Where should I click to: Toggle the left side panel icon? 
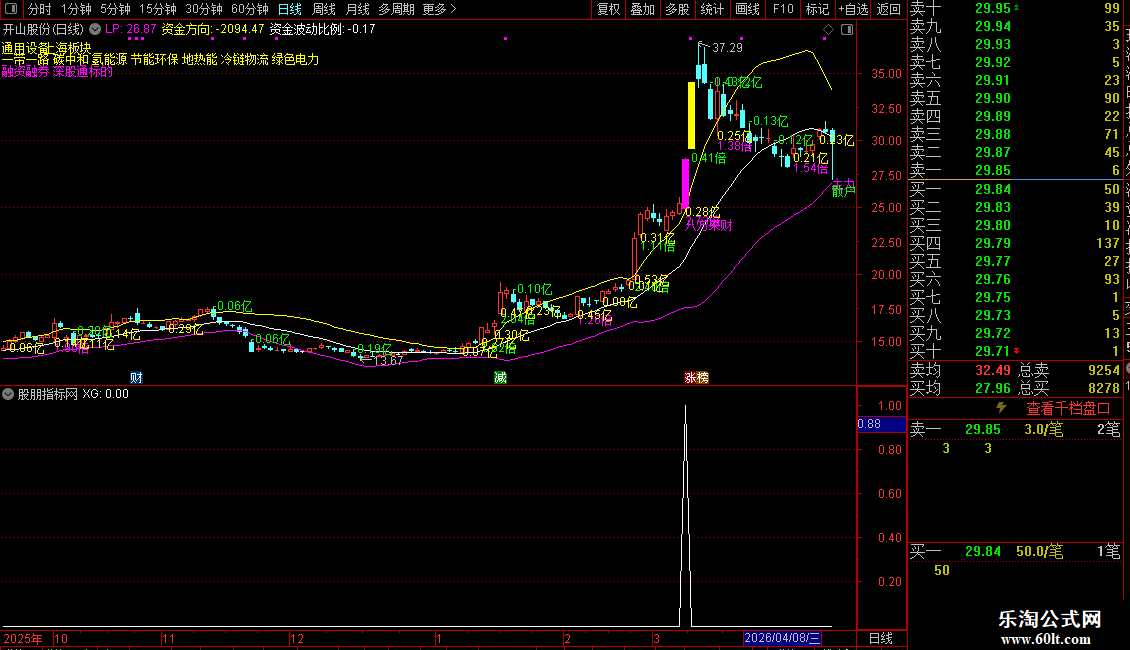coord(11,9)
